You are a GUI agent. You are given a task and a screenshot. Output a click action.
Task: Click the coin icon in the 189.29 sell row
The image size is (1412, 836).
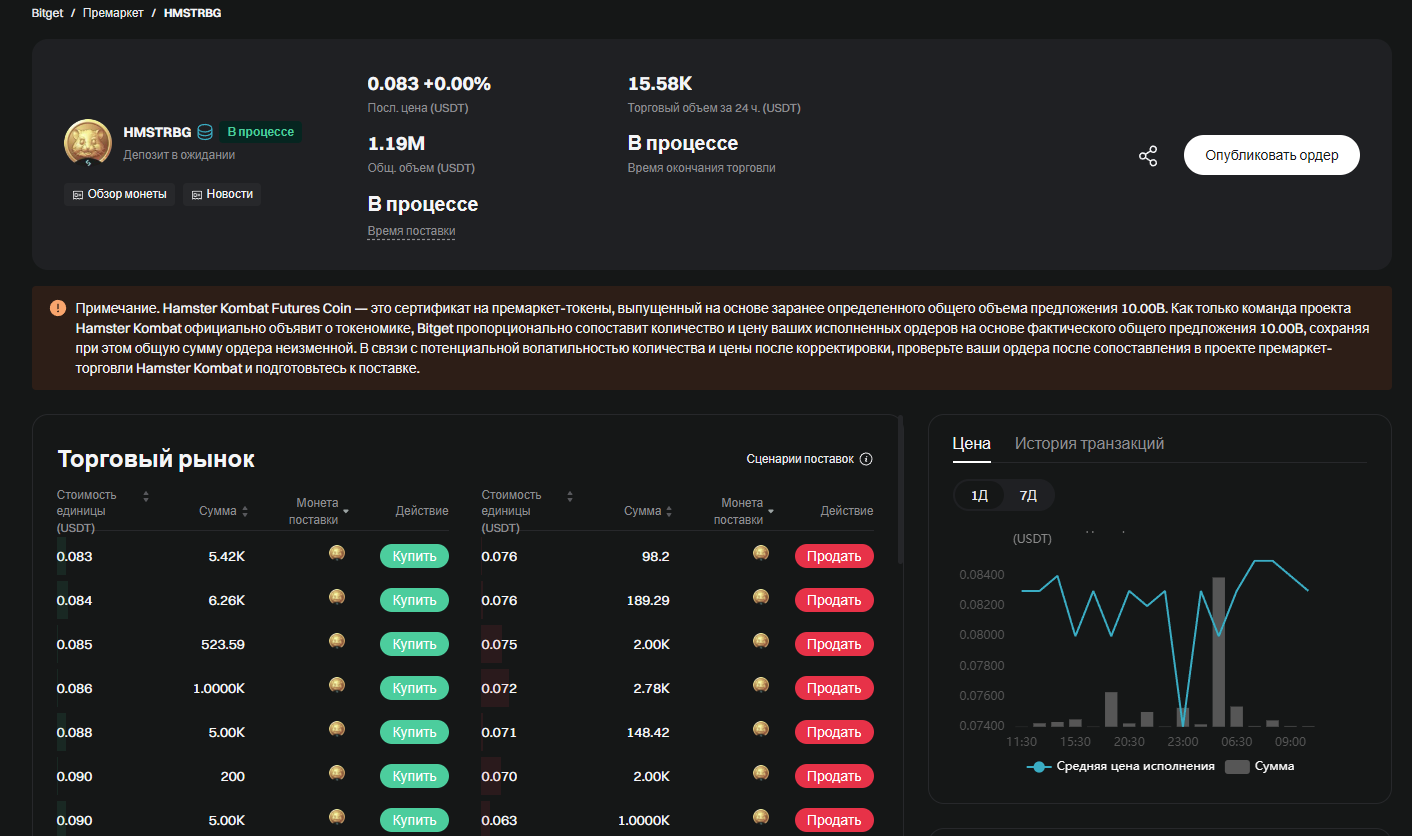(761, 597)
